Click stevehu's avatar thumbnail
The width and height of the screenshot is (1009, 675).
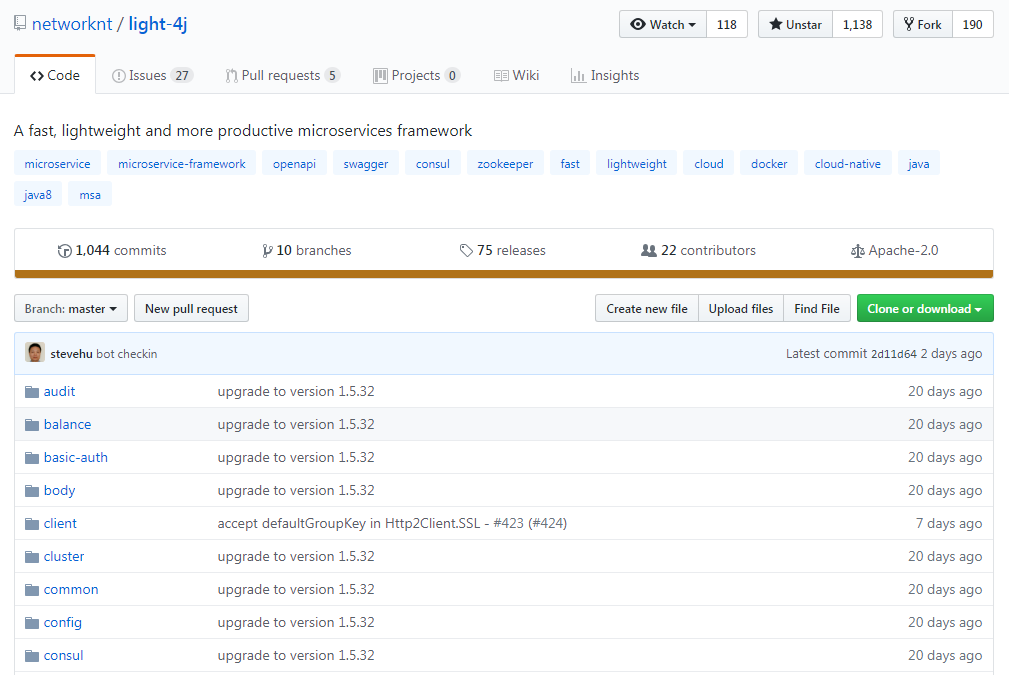click(x=35, y=353)
